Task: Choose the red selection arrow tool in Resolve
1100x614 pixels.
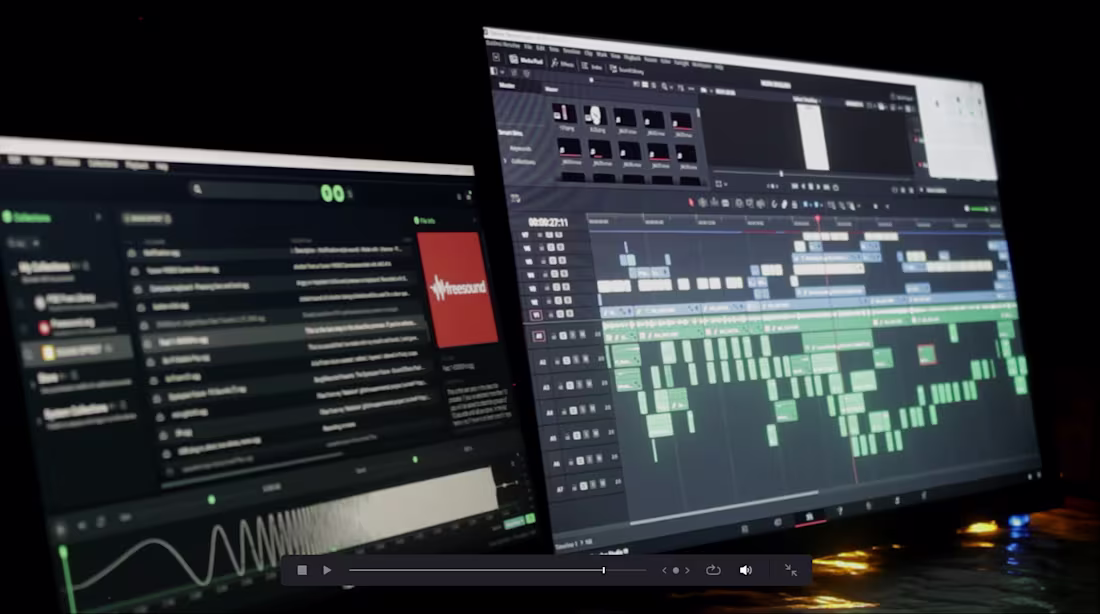Action: coord(691,203)
